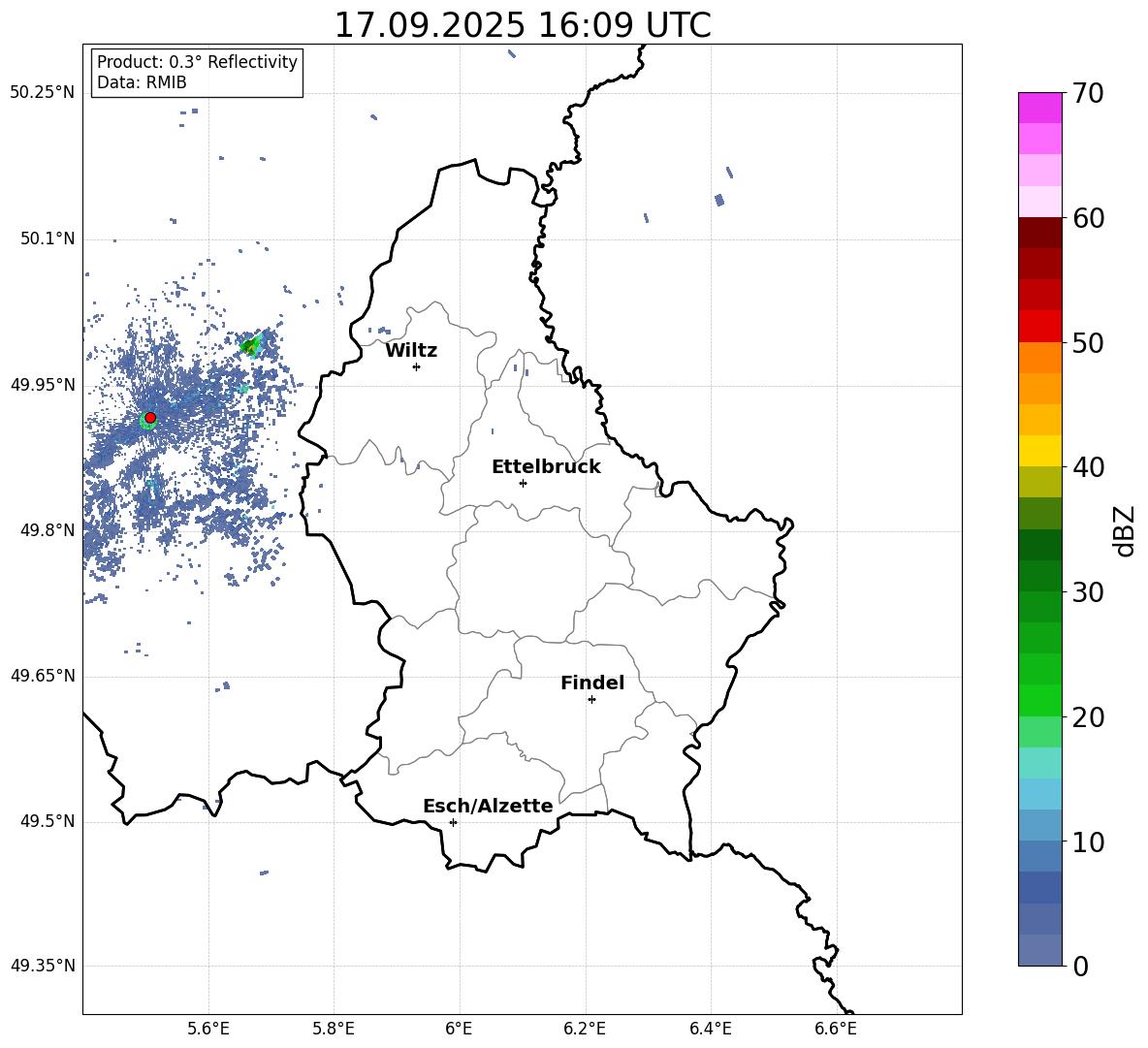Click the "Findel" label
Viewport: 1148px width, 1048px height.
592,683
